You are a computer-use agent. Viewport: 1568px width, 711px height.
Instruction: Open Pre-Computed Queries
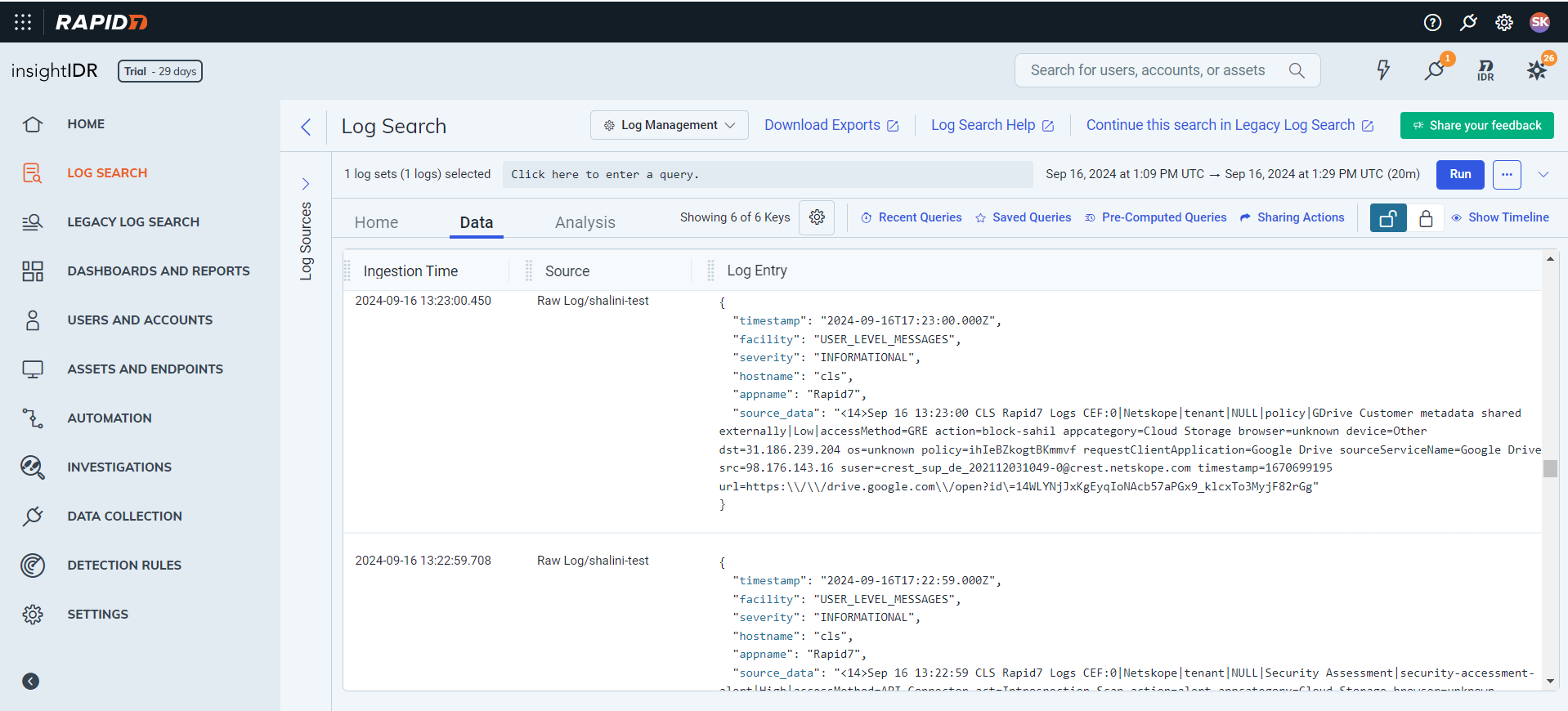(x=1156, y=217)
